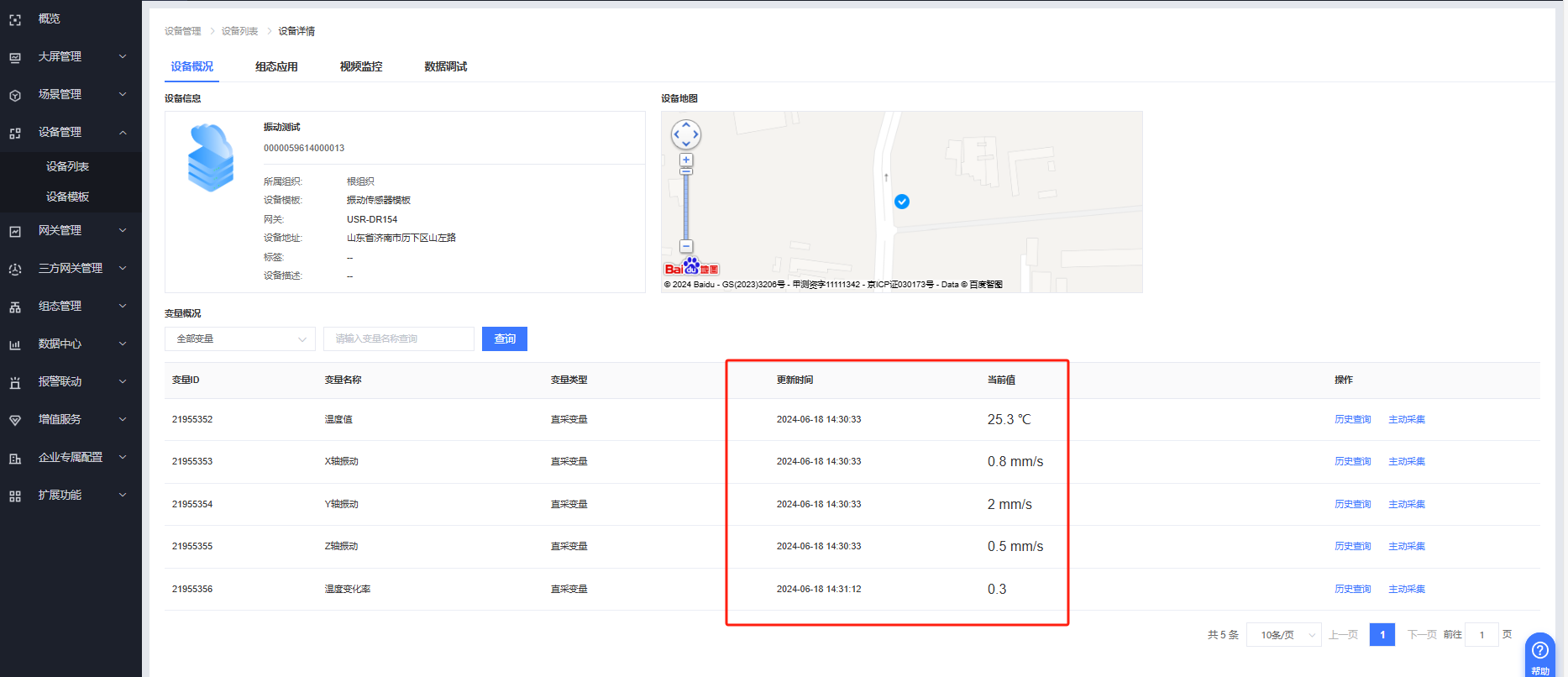Image resolution: width=1568 pixels, height=677 pixels.
Task: Zoom in the map with plus button
Action: tap(686, 160)
